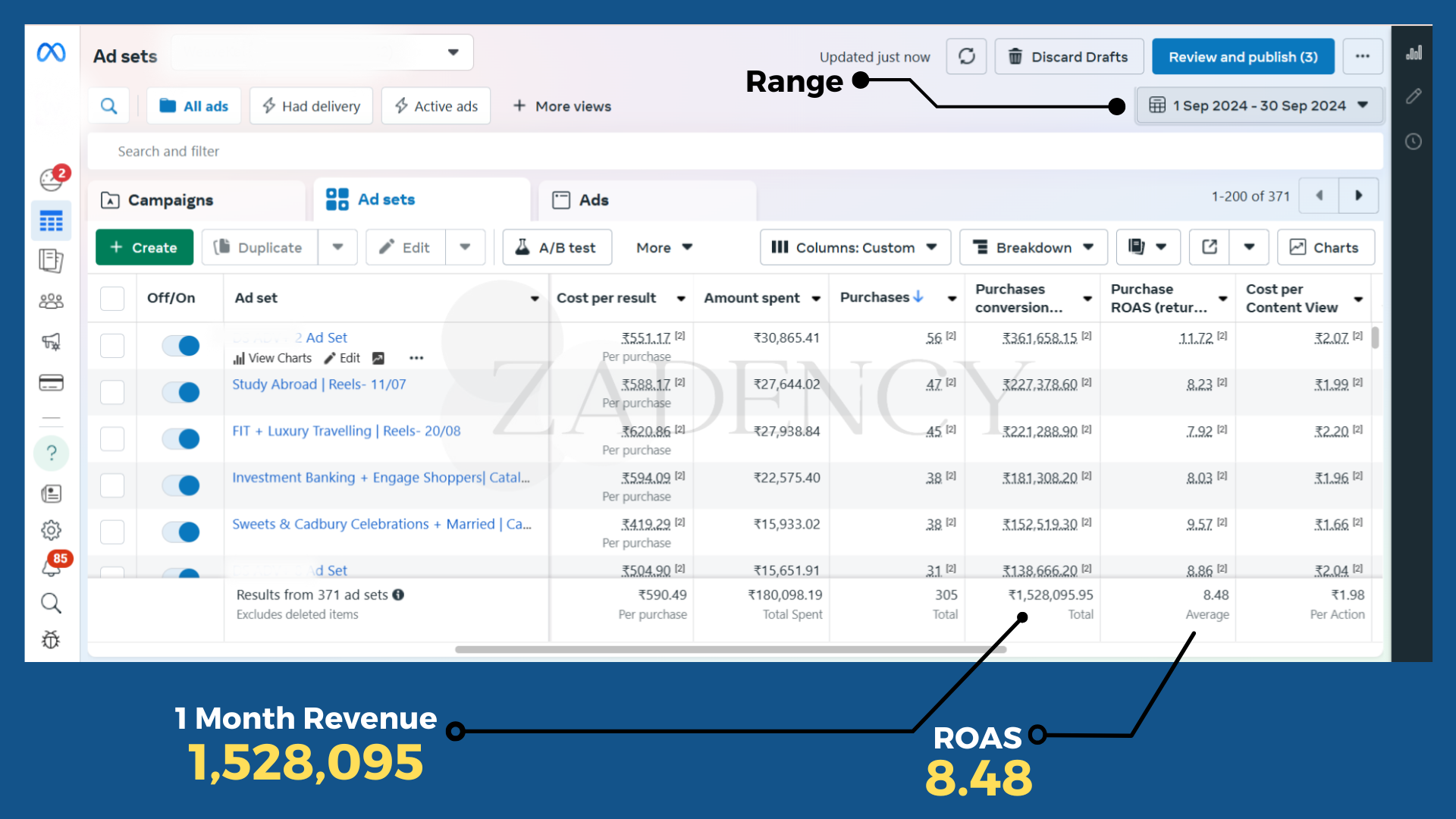
Task: Expand the Columns: Custom dropdown
Action: pos(855,247)
